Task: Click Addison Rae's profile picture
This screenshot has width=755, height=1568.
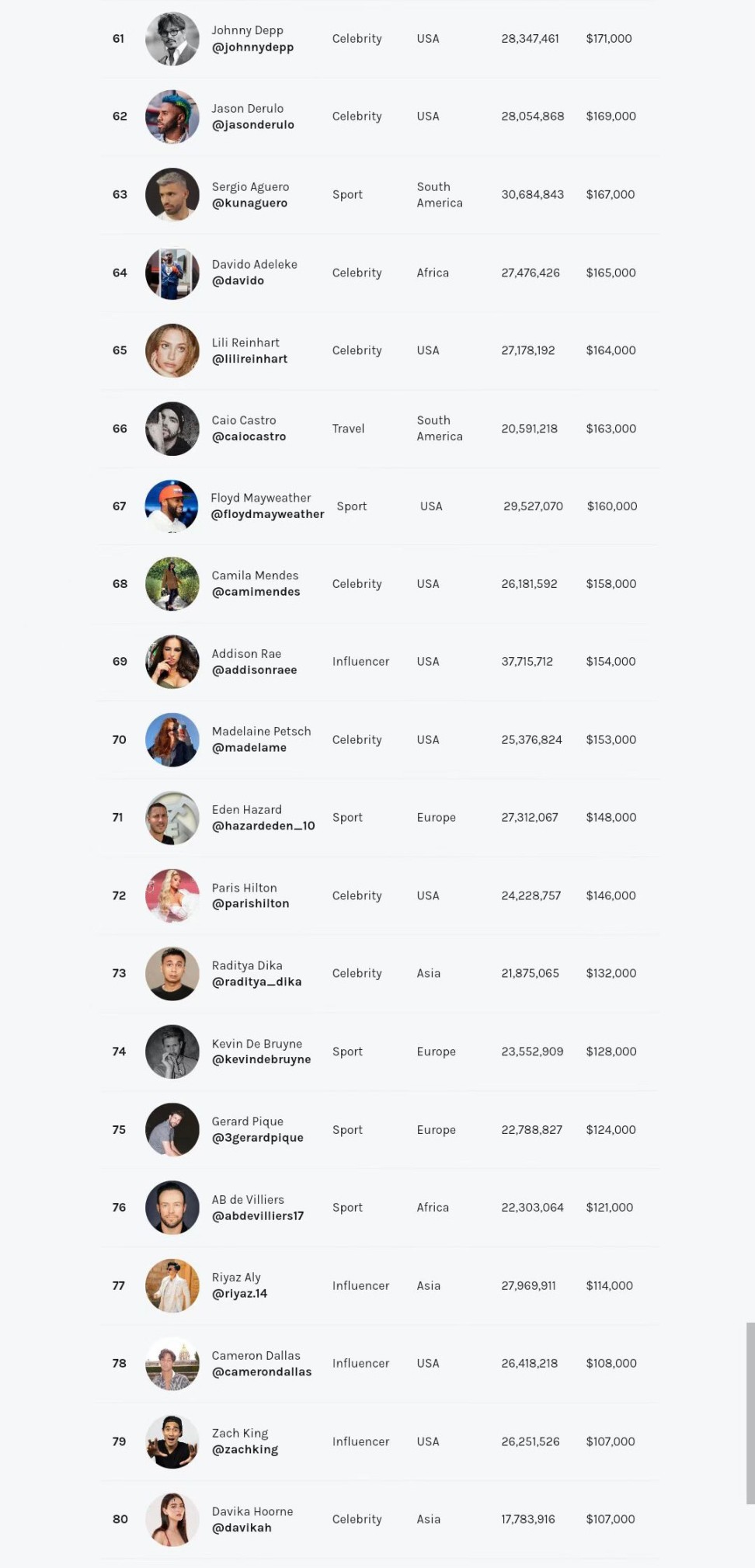Action: click(172, 662)
